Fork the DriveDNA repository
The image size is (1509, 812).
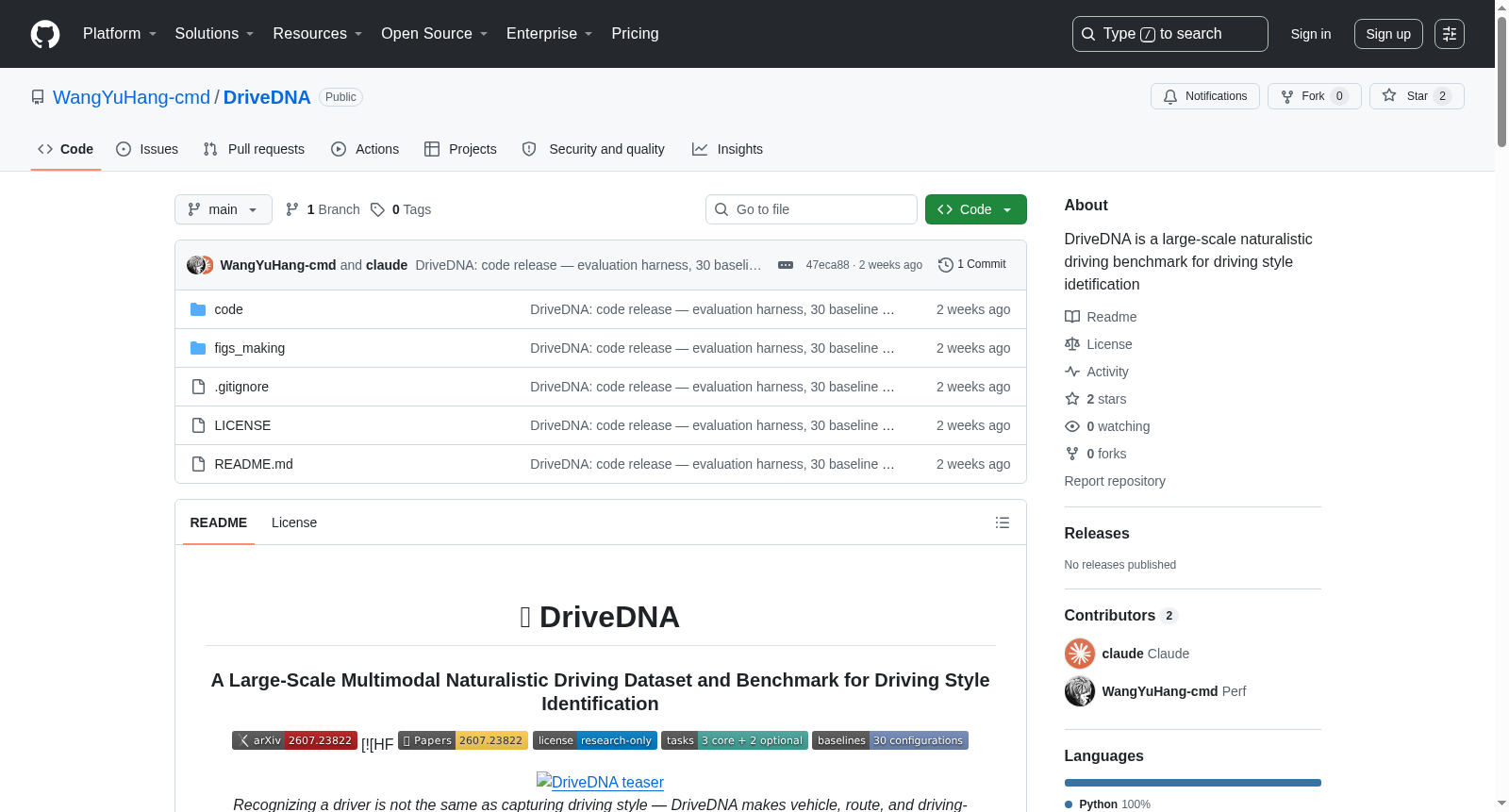tap(1314, 96)
